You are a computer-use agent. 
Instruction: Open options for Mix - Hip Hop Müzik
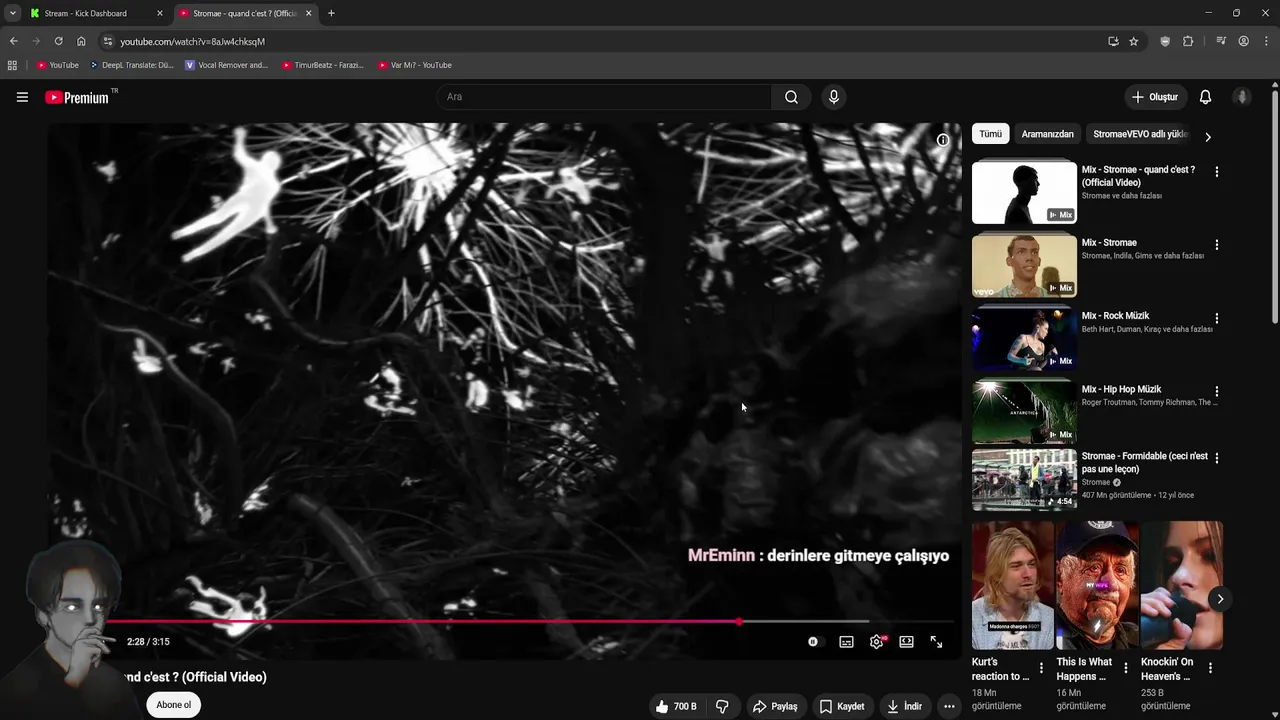pyautogui.click(x=1217, y=392)
